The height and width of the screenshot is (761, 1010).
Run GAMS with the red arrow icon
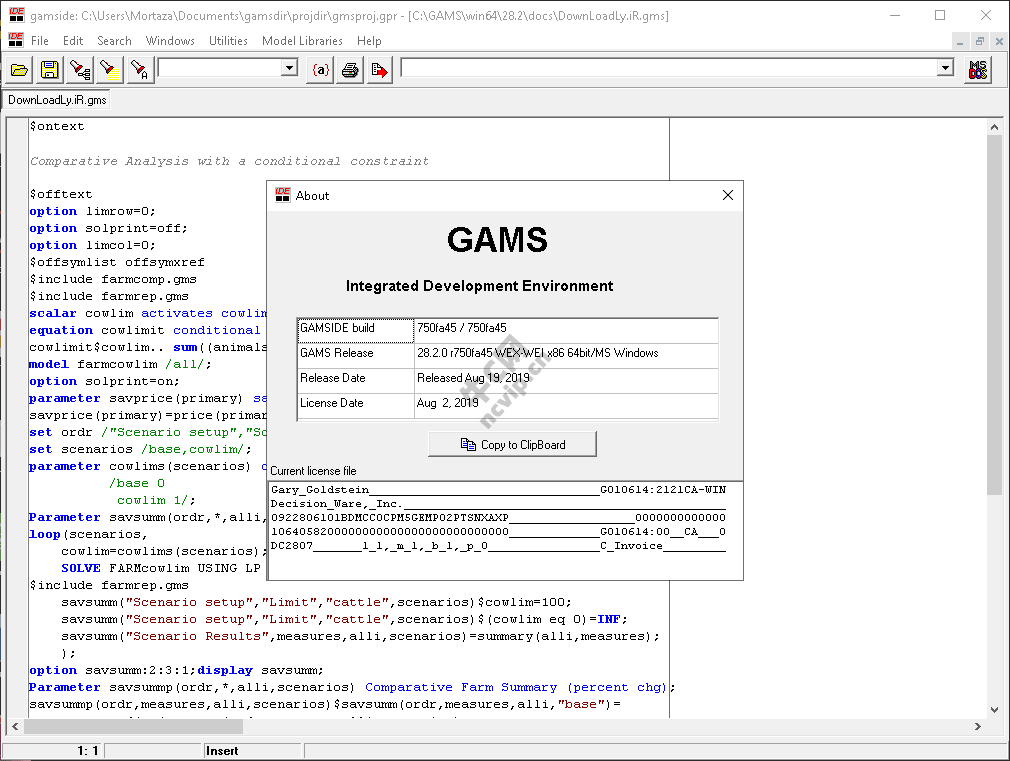click(379, 70)
